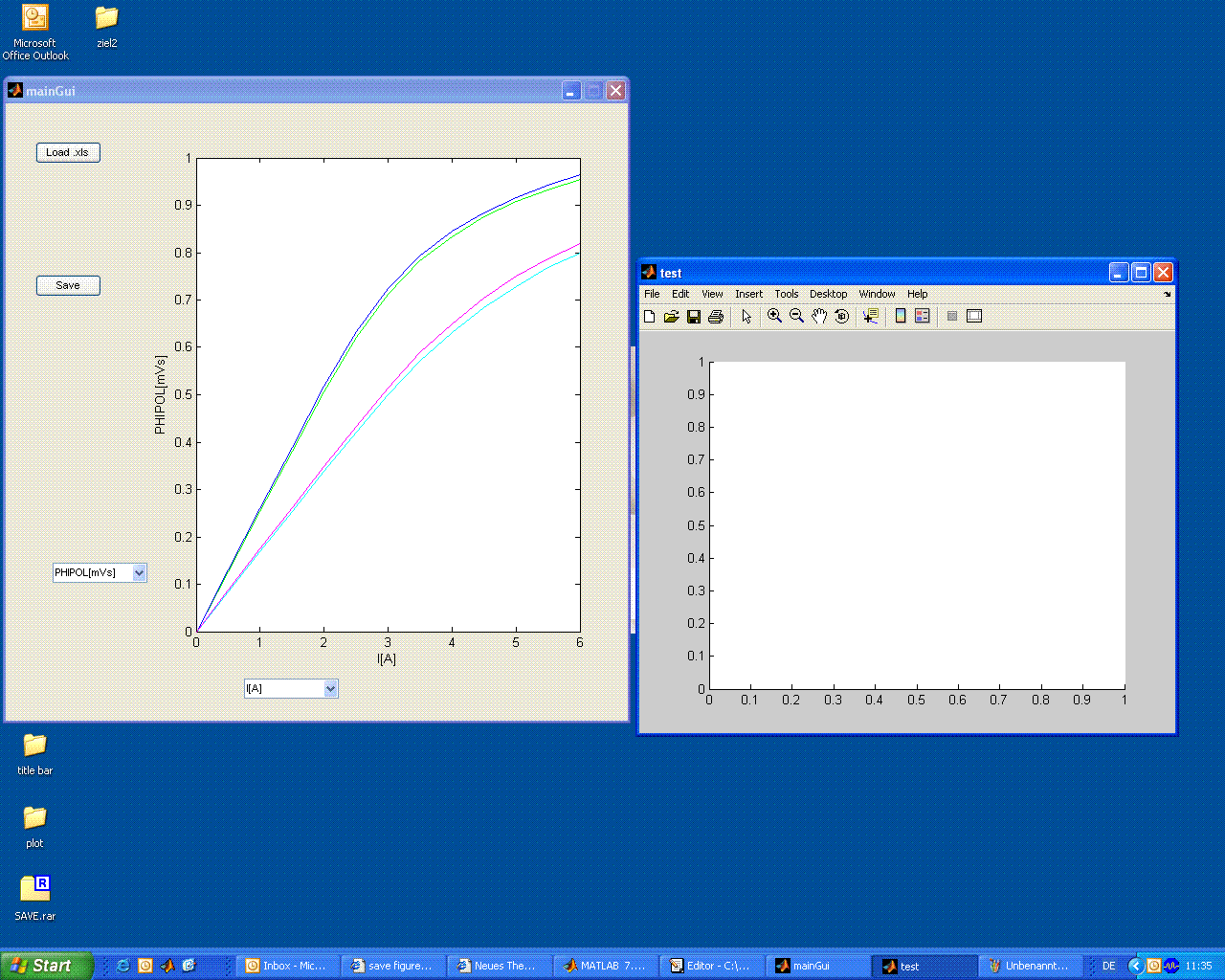Open the I[A] x-axis dropdown
Image resolution: width=1225 pixels, height=980 pixels.
tap(330, 689)
